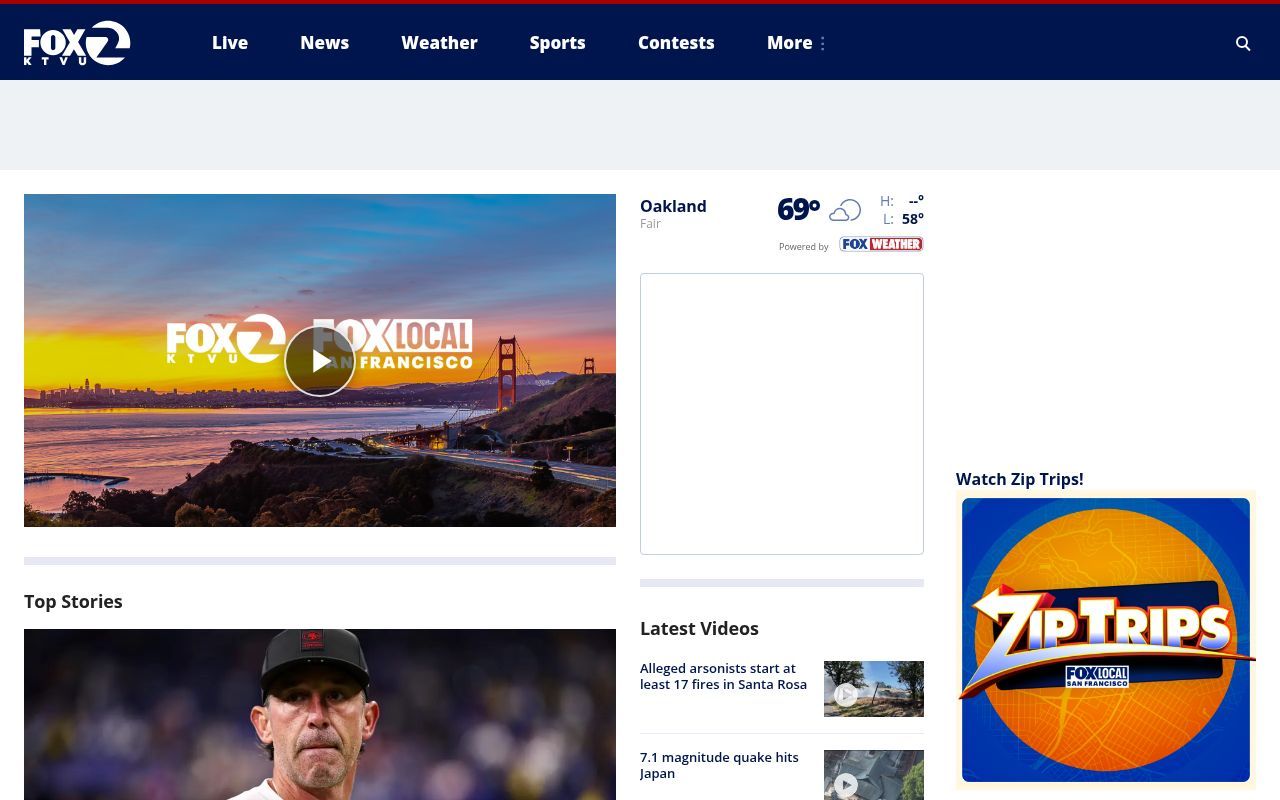This screenshot has height=800, width=1280.
Task: Click the More menu dots icon
Action: click(x=823, y=43)
